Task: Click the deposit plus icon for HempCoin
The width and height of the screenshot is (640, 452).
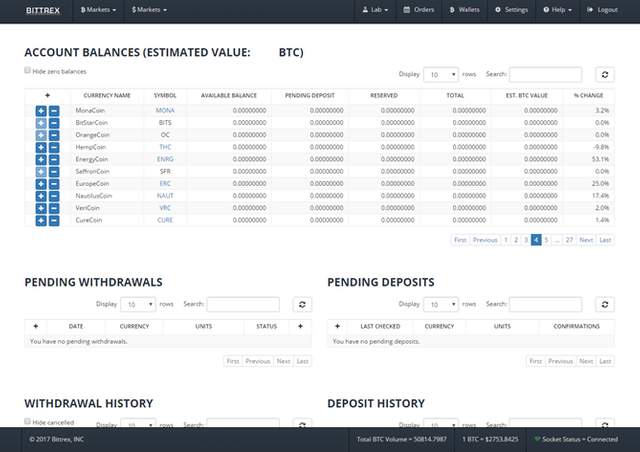Action: tap(41, 147)
